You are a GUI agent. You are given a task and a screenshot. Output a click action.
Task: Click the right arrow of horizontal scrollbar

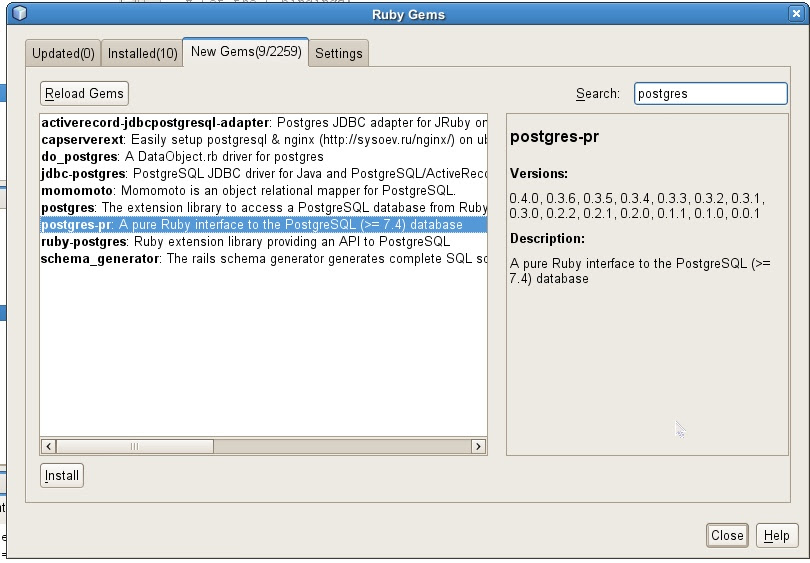coord(478,446)
